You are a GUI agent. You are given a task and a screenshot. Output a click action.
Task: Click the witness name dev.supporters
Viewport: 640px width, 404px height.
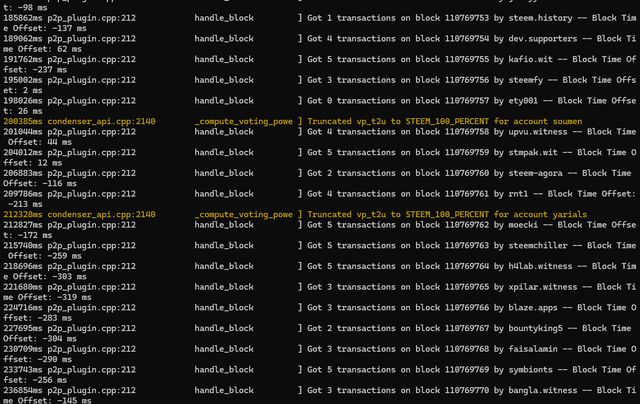point(542,39)
